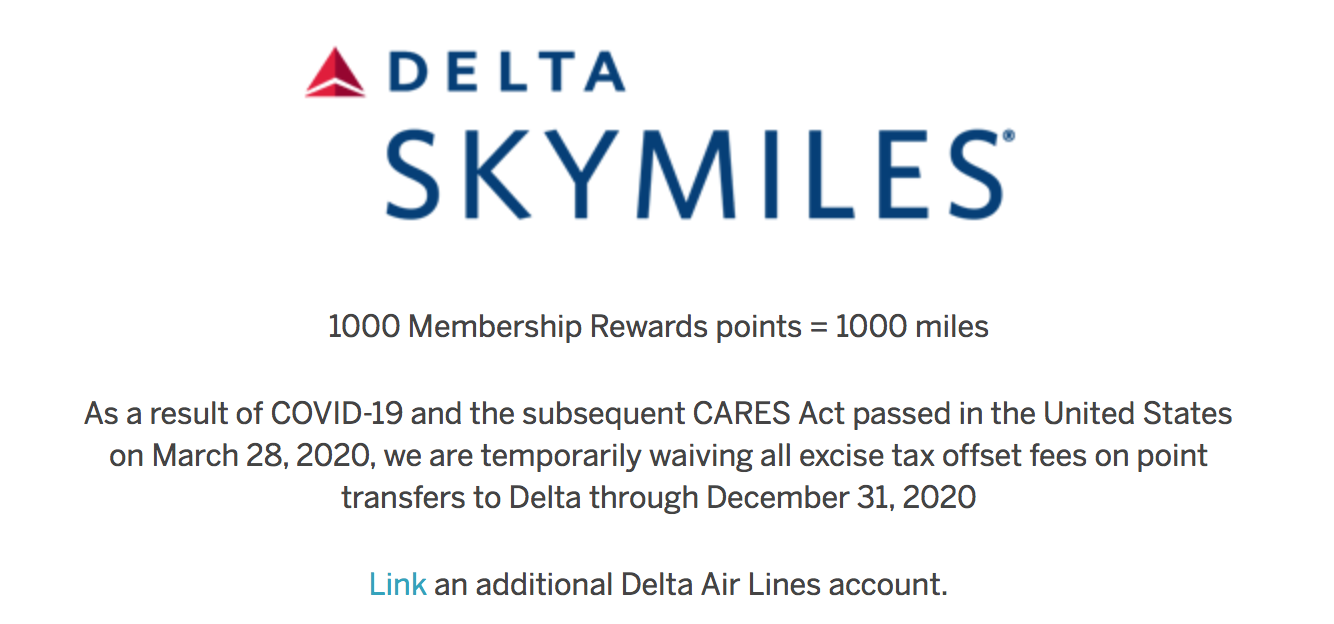Viewport: 1334px width, 624px height.
Task: Open the Link hyperlink for additional account
Action: (x=398, y=584)
